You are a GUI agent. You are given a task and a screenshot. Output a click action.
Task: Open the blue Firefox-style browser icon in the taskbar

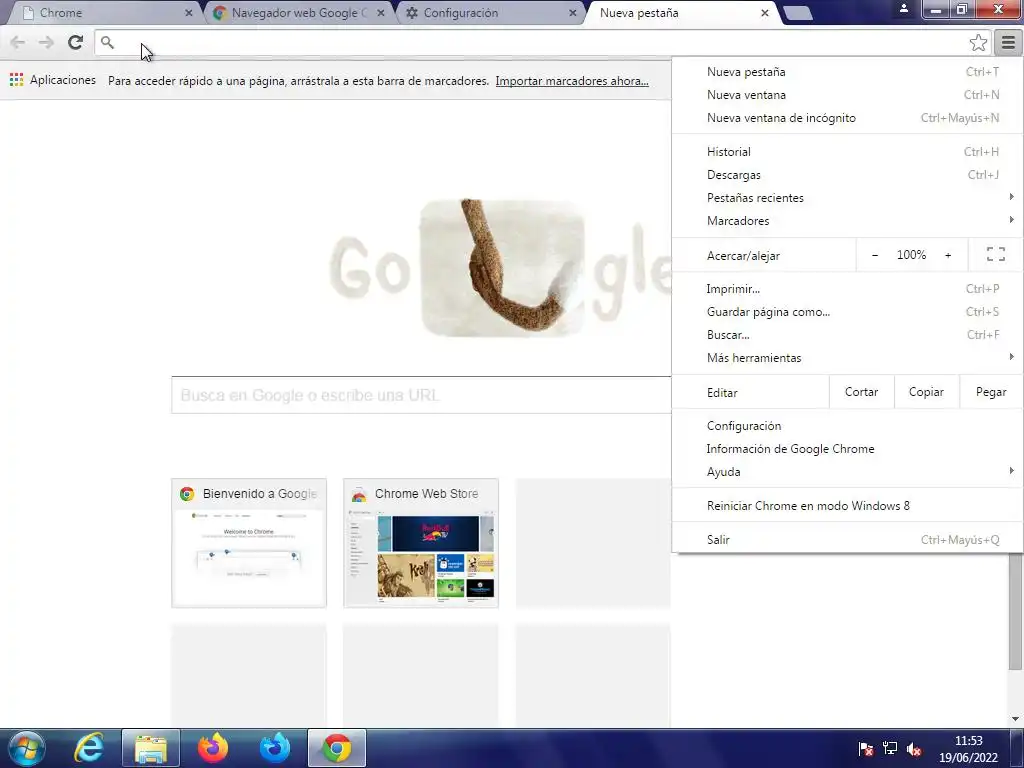point(275,748)
